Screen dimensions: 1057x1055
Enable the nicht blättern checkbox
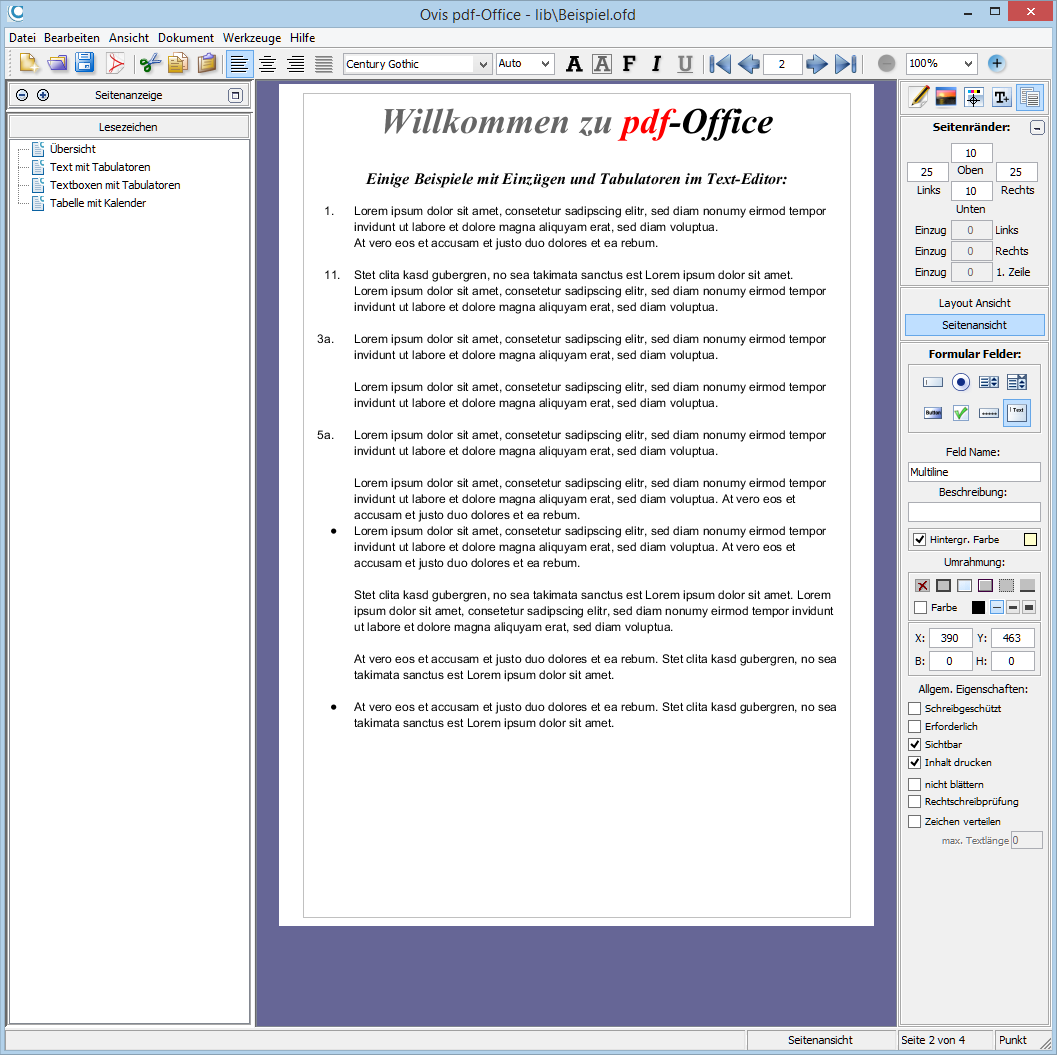coord(914,784)
